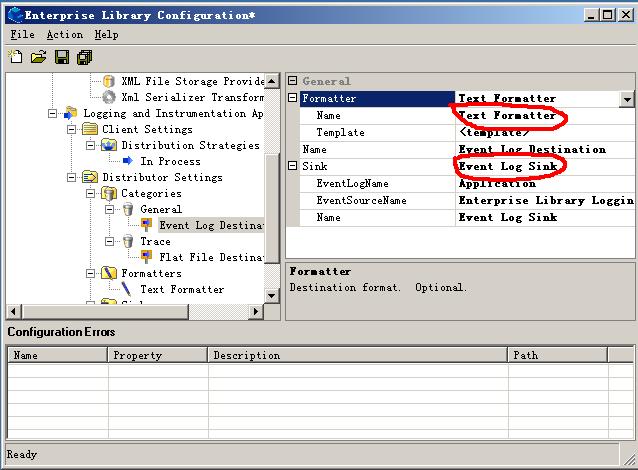
Task: Open the Action menu
Action: pyautogui.click(x=65, y=34)
